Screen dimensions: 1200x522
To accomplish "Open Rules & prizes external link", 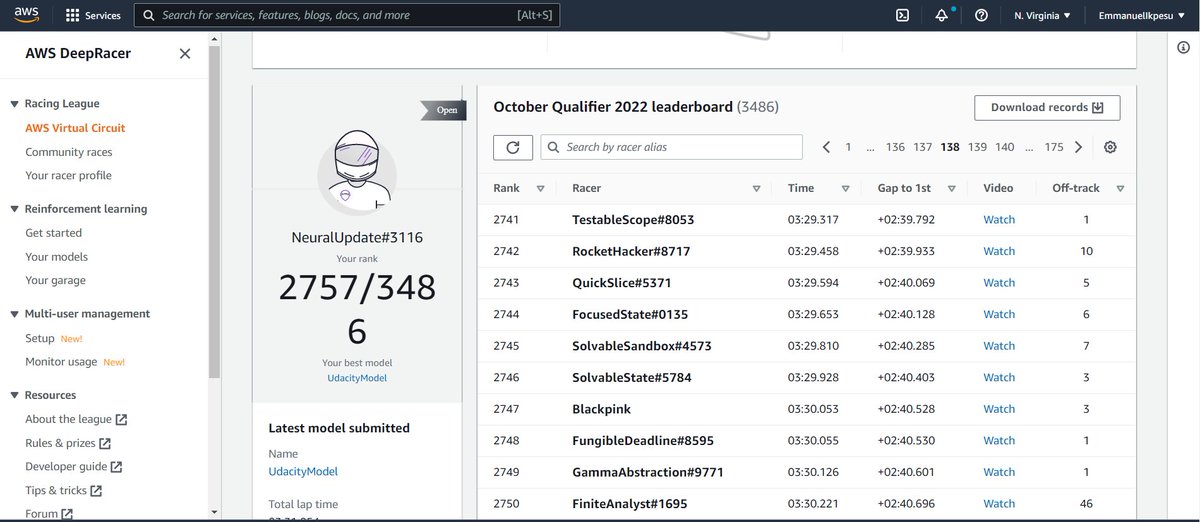I will pyautogui.click(x=68, y=443).
